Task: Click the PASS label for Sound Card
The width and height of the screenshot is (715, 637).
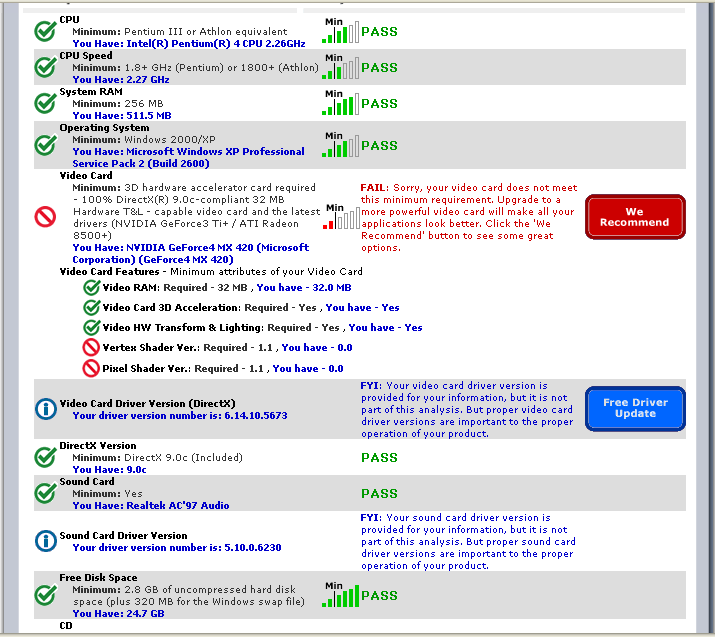Action: coord(379,493)
